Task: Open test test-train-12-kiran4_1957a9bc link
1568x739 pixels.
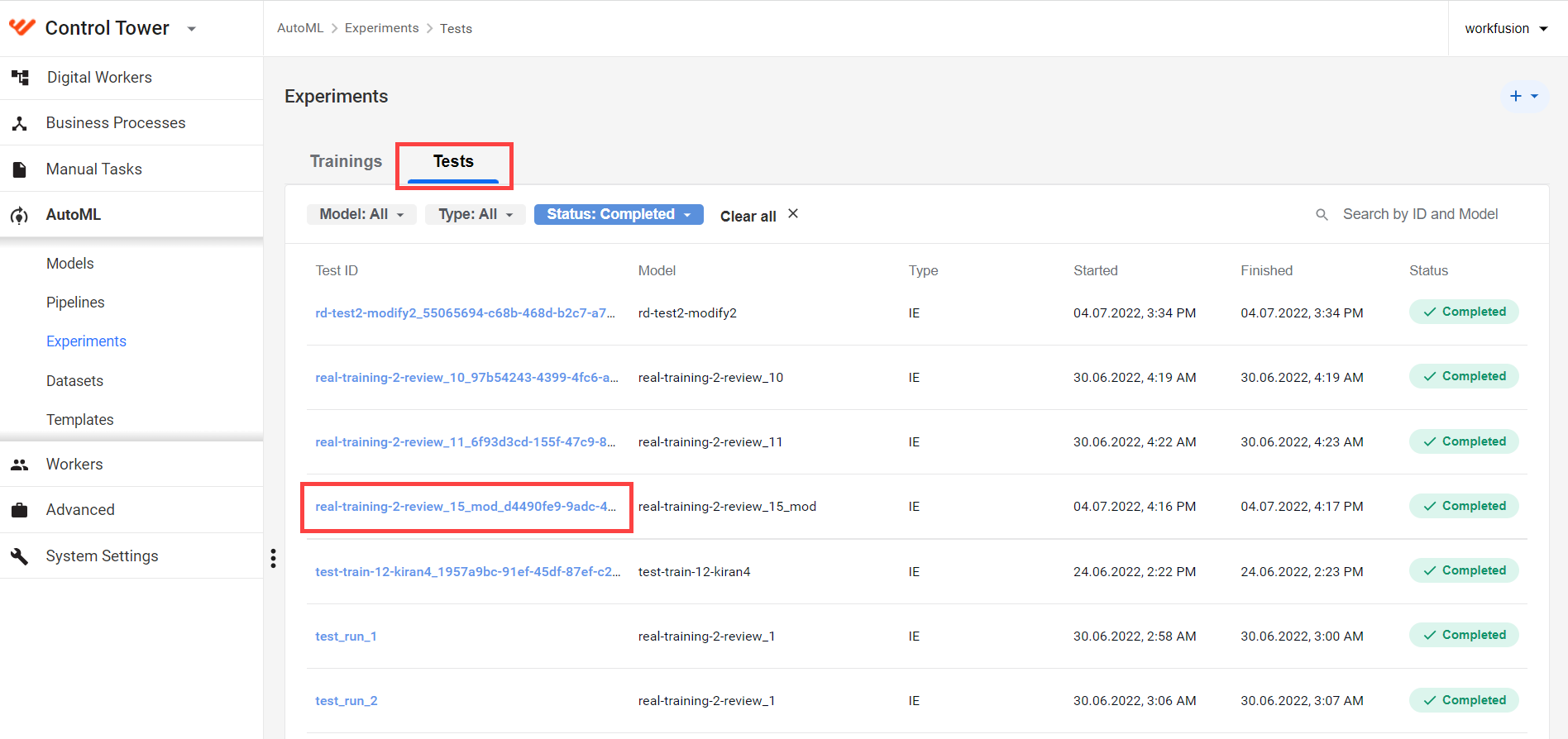Action: coord(468,572)
